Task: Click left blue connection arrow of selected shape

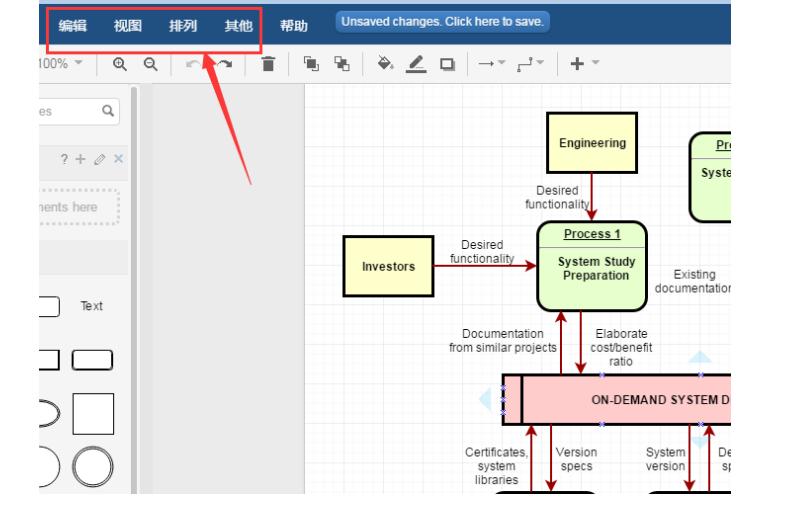Action: coord(485,399)
